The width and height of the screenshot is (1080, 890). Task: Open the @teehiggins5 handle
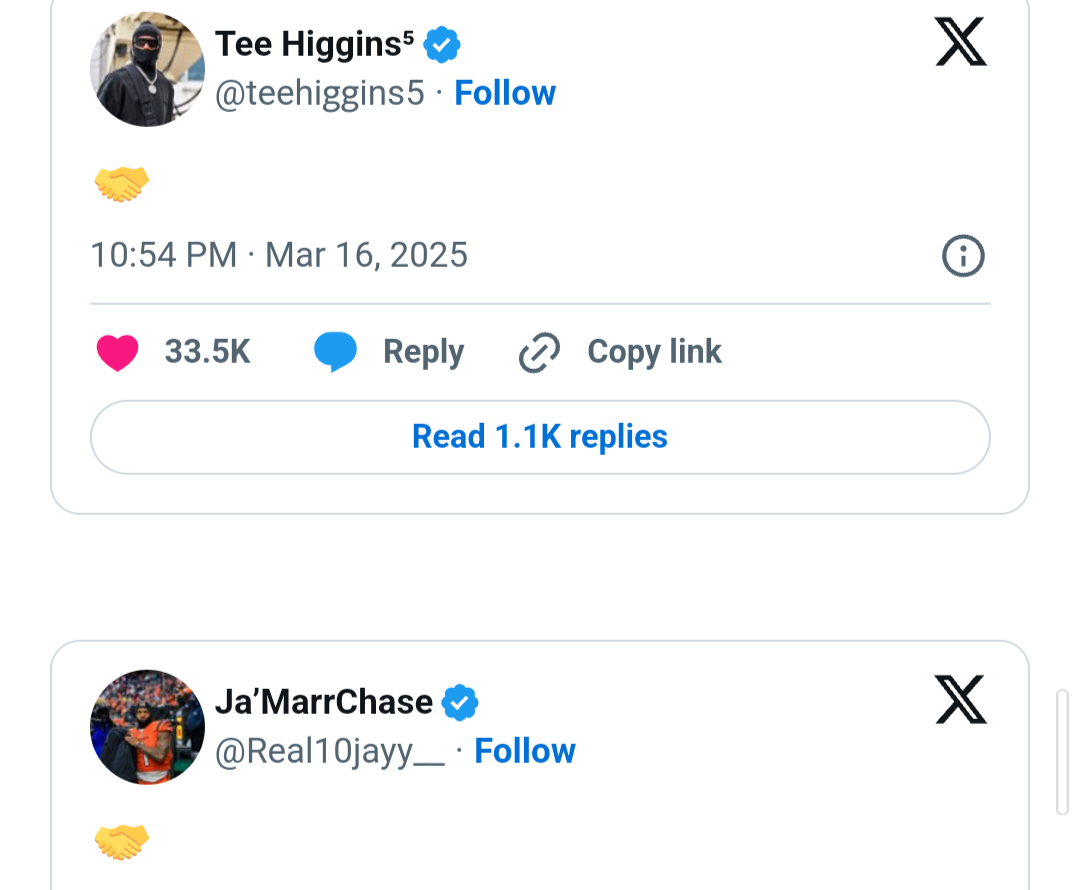tap(320, 93)
